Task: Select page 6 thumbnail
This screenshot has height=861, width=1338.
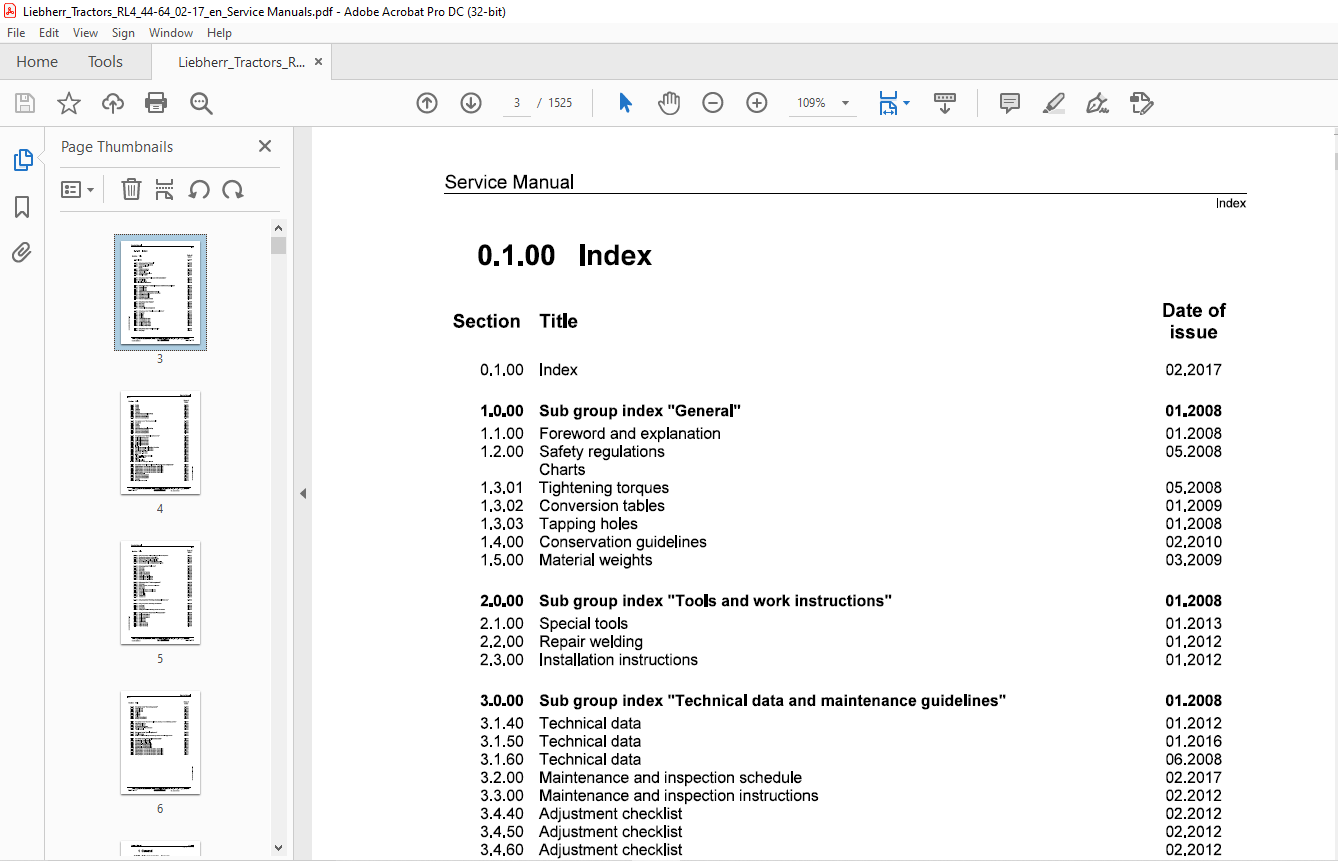Action: click(x=160, y=742)
